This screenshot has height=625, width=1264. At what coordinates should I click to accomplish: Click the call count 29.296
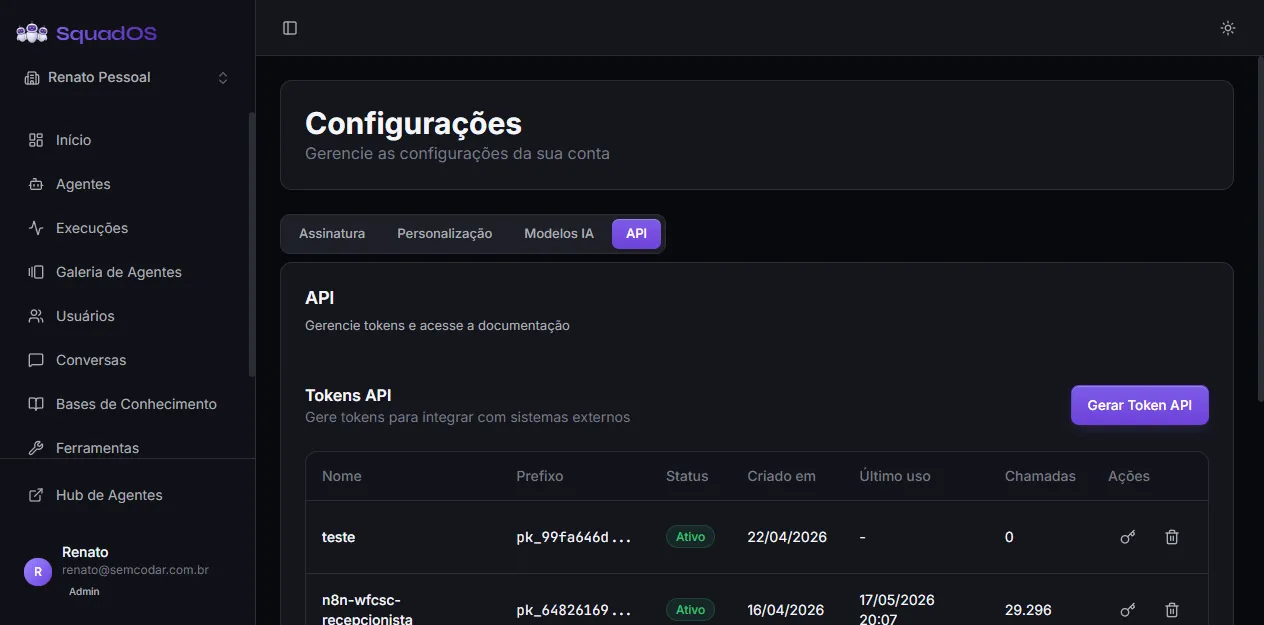pos(1028,609)
